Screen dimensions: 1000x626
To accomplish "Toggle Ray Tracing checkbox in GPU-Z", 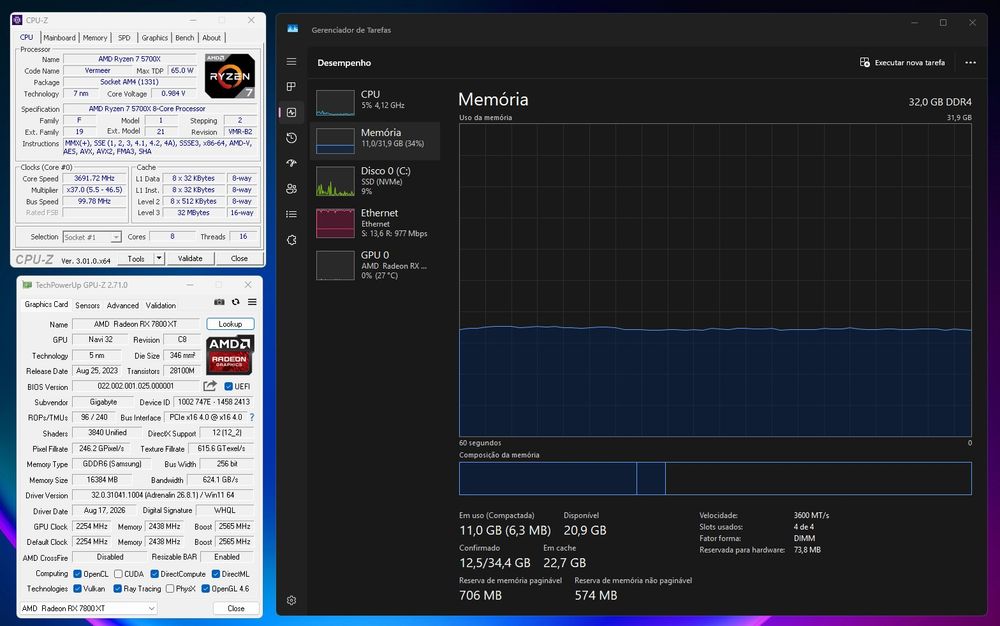I will click(117, 588).
